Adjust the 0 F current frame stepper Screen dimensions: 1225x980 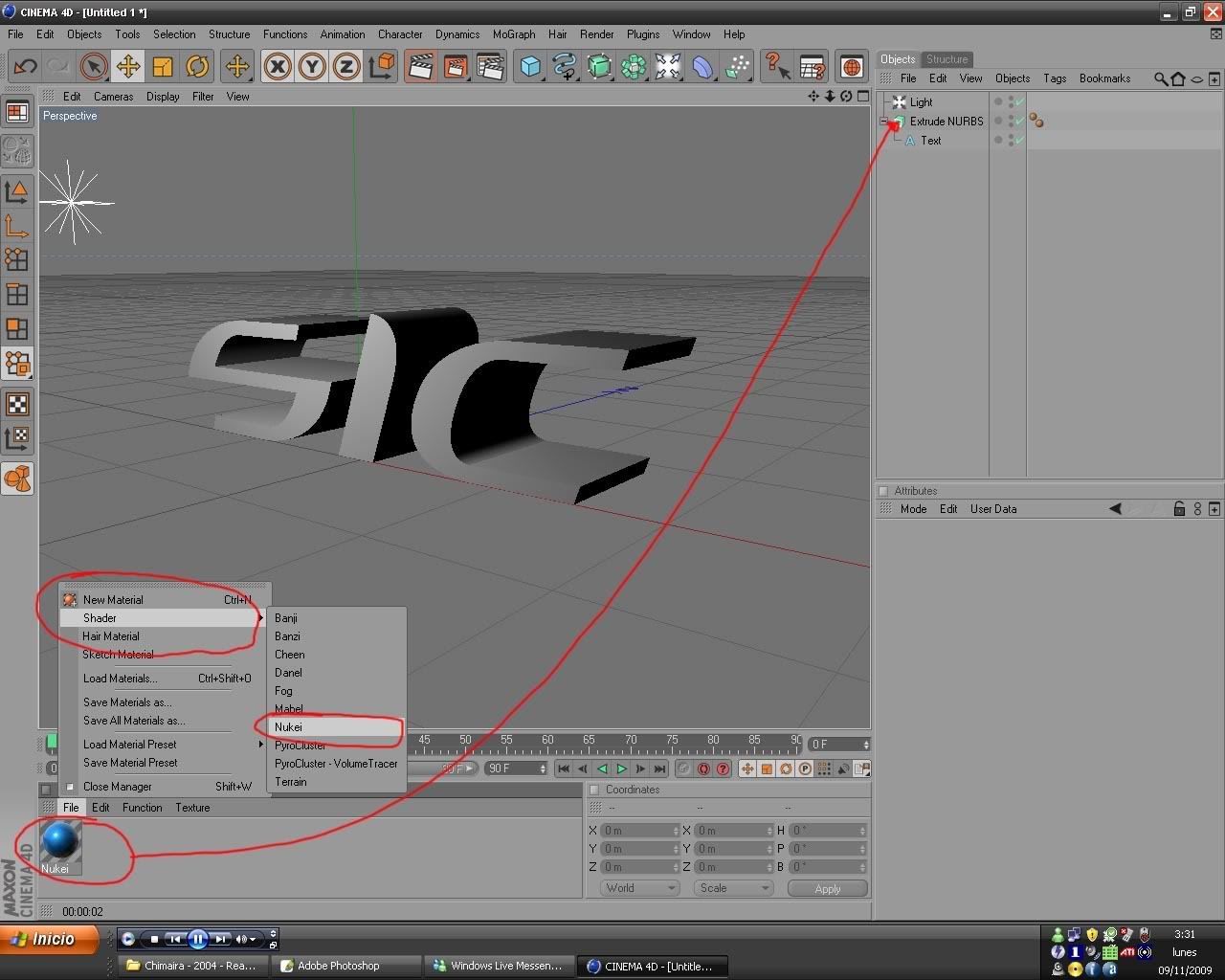865,744
